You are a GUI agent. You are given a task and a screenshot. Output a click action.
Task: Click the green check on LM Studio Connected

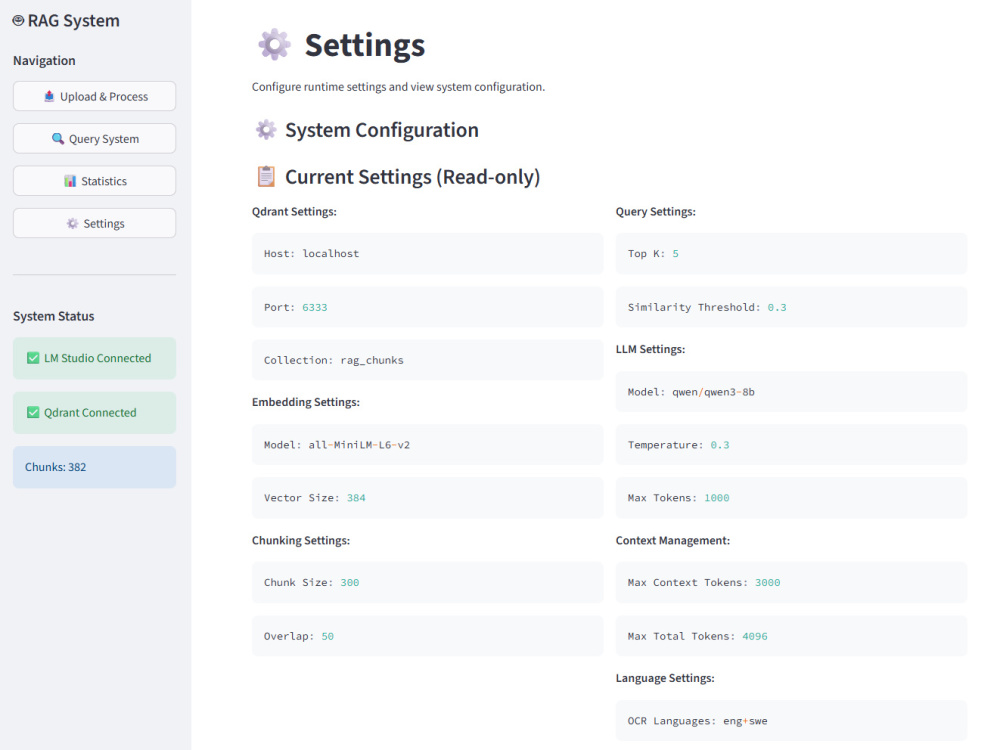[x=33, y=358]
